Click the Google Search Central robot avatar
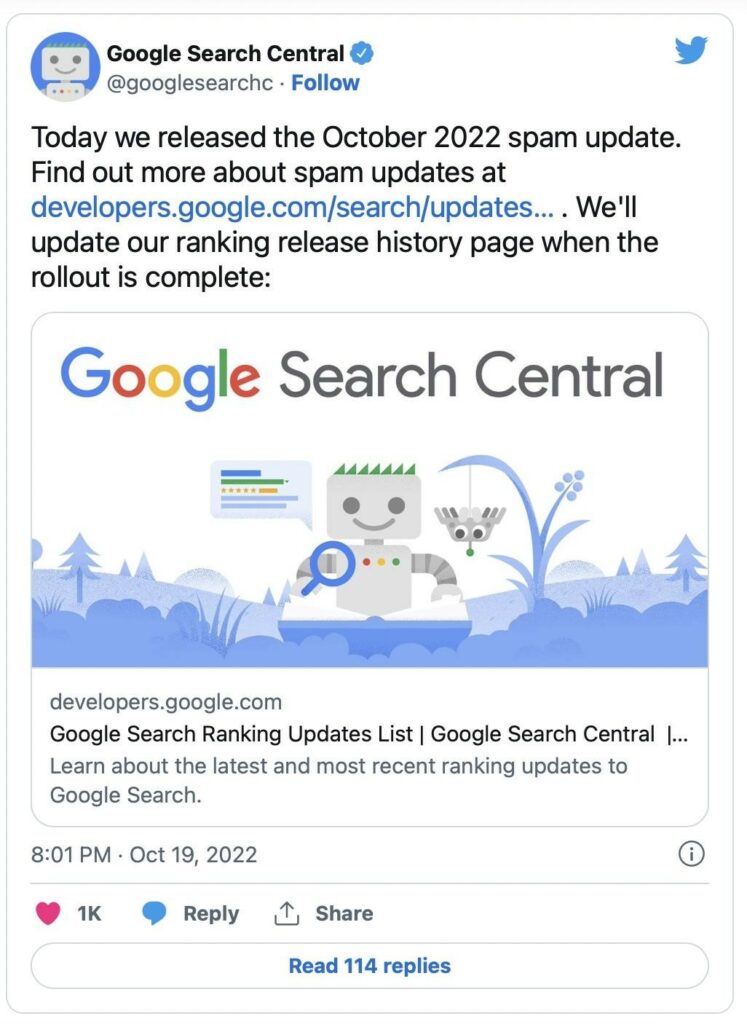 tap(63, 63)
